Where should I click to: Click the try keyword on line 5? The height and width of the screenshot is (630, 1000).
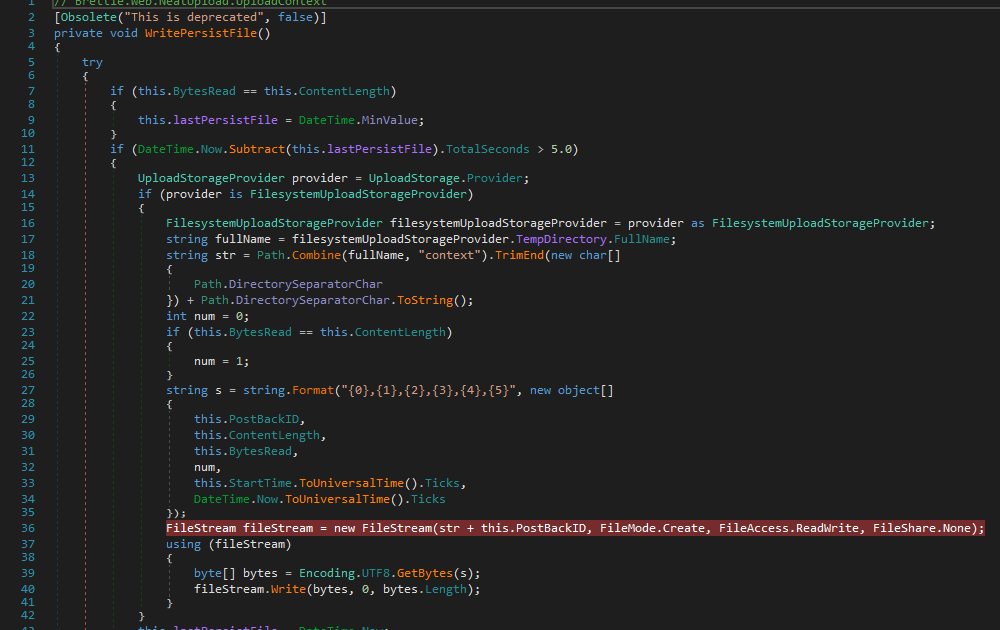[x=92, y=61]
